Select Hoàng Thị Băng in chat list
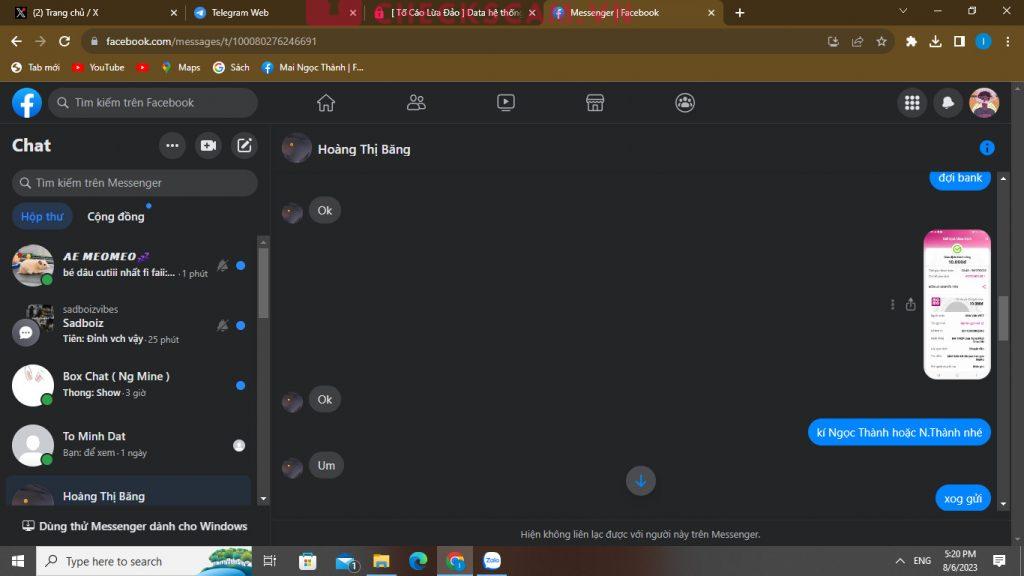The width and height of the screenshot is (1024, 576). tap(129, 492)
